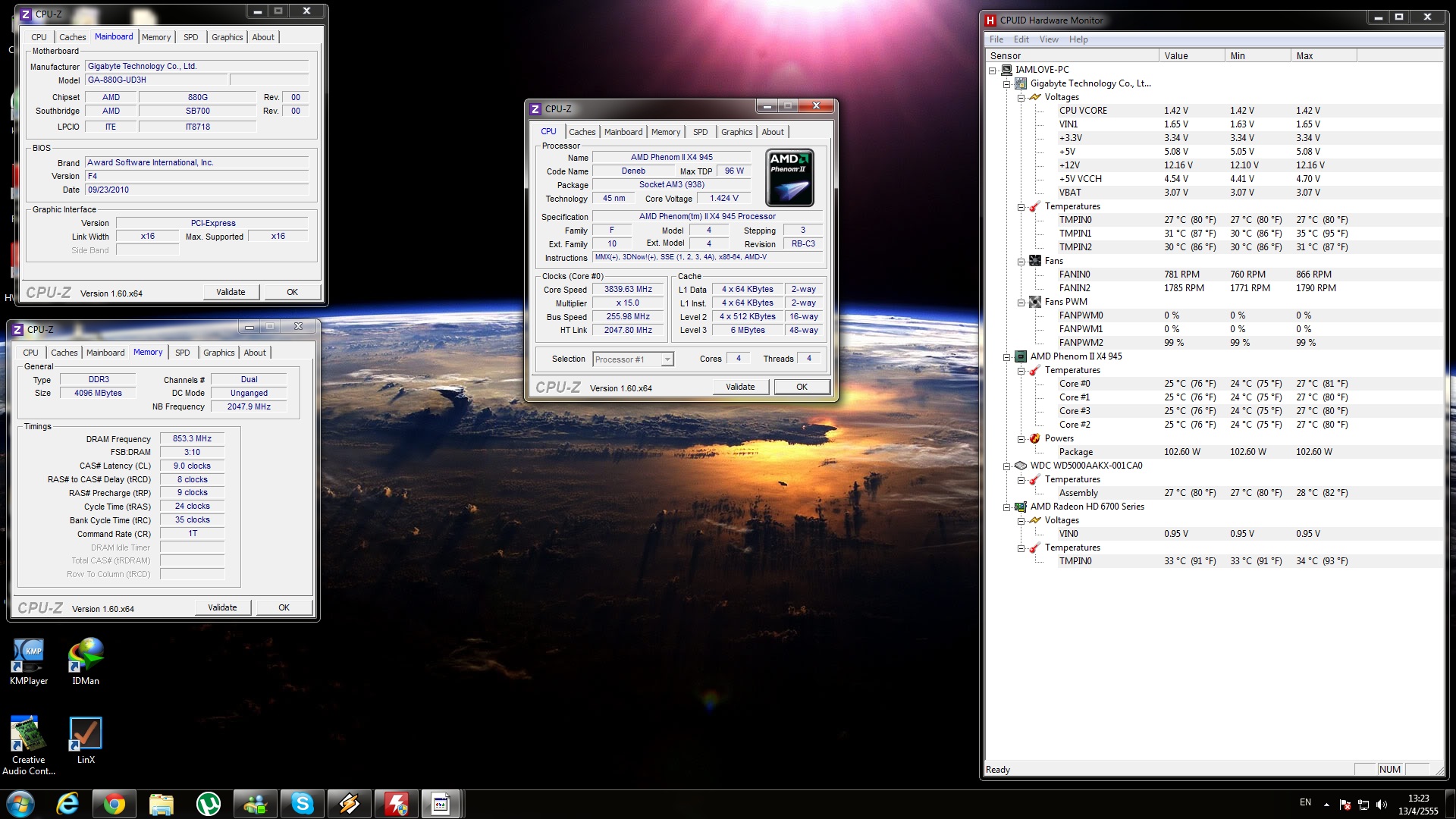This screenshot has height=819, width=1456.
Task: Select the CPU VCORE sensor row
Action: 1082,111
